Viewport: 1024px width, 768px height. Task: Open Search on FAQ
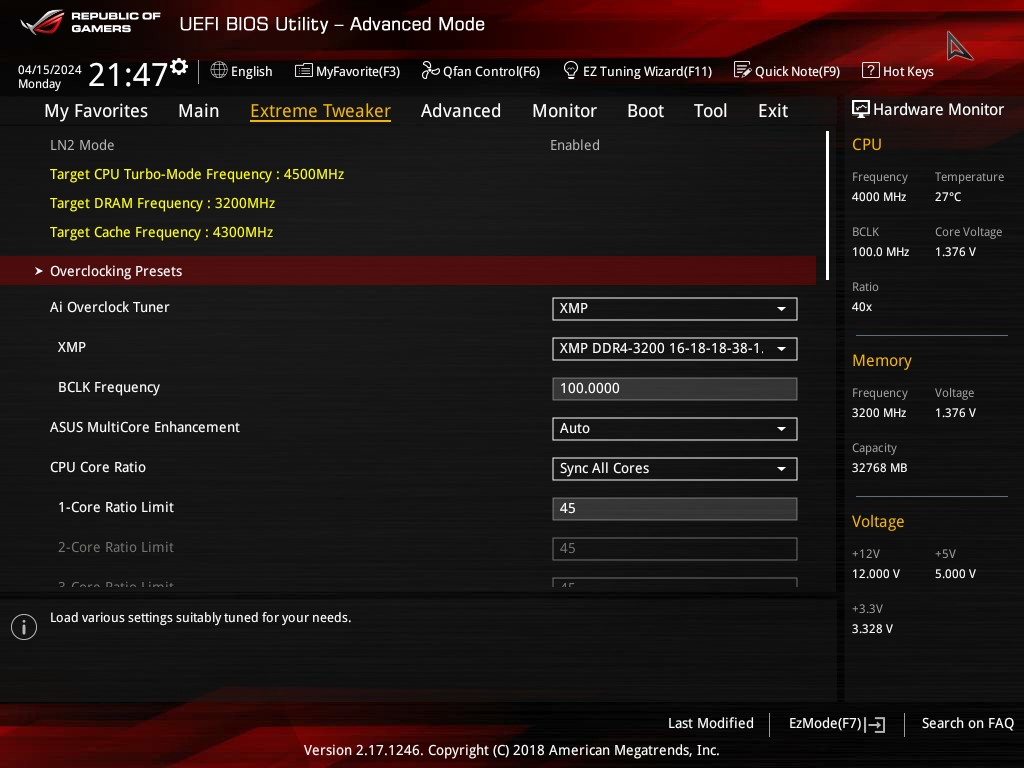[x=967, y=723]
